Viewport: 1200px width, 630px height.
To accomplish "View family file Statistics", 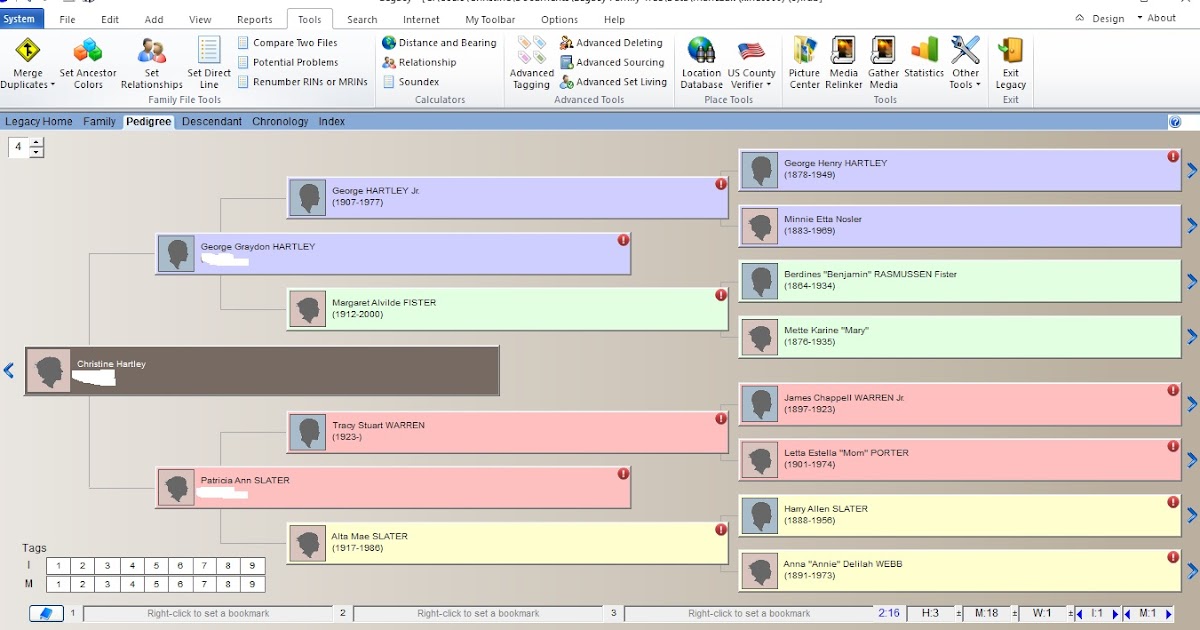I will coord(923,60).
